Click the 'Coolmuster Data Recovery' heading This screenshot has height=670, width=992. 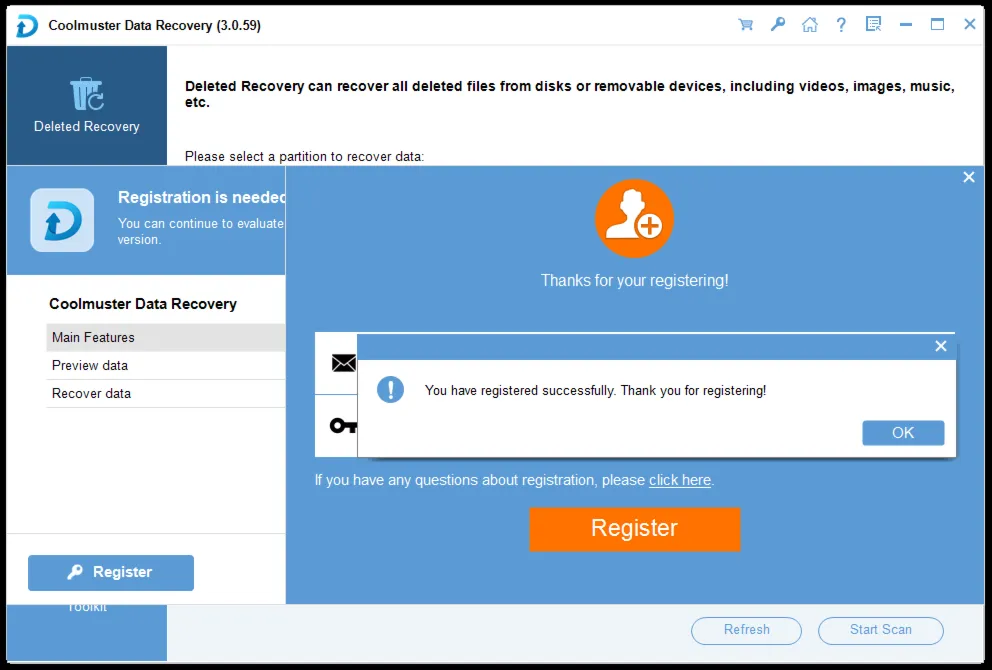click(x=143, y=304)
